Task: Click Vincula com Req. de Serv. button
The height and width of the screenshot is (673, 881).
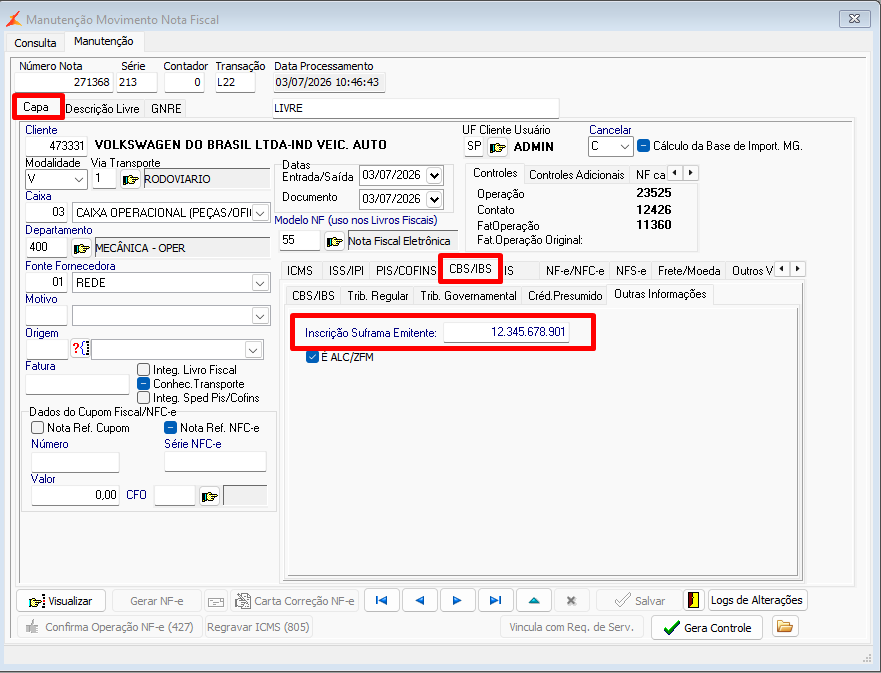Action: [571, 627]
